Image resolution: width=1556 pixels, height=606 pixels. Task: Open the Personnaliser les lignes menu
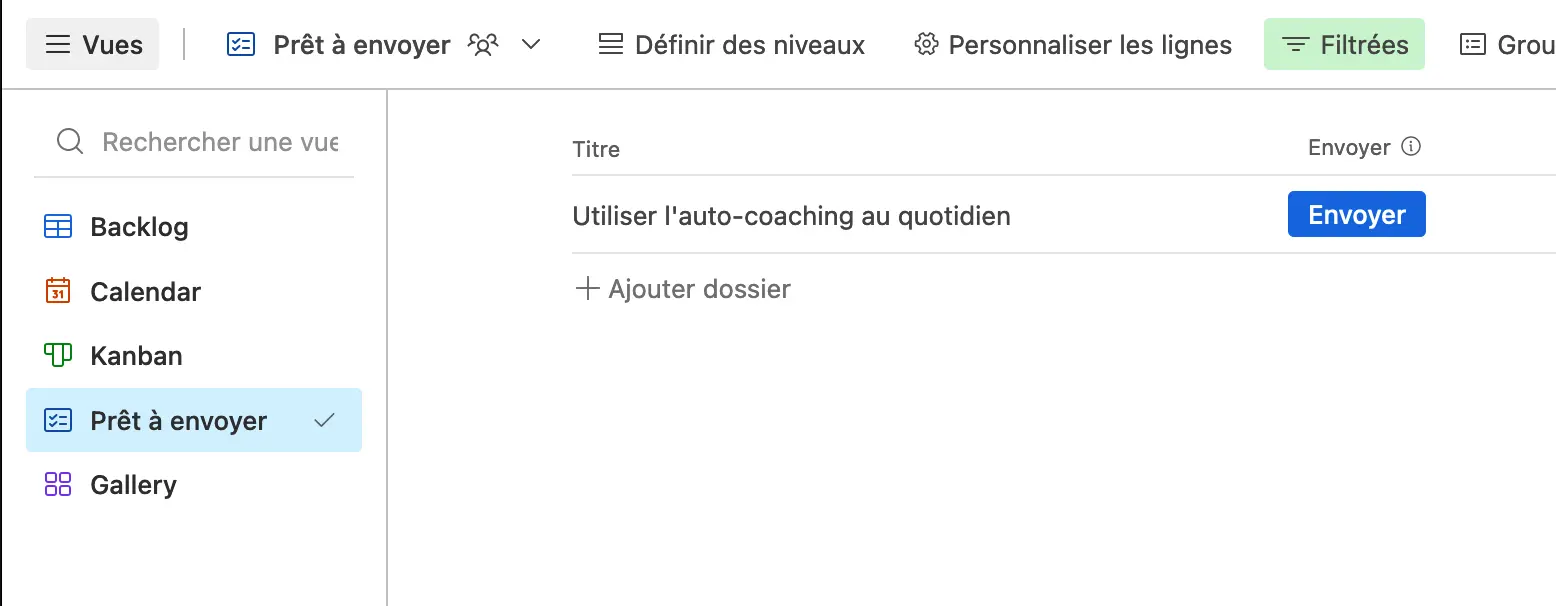(1073, 45)
